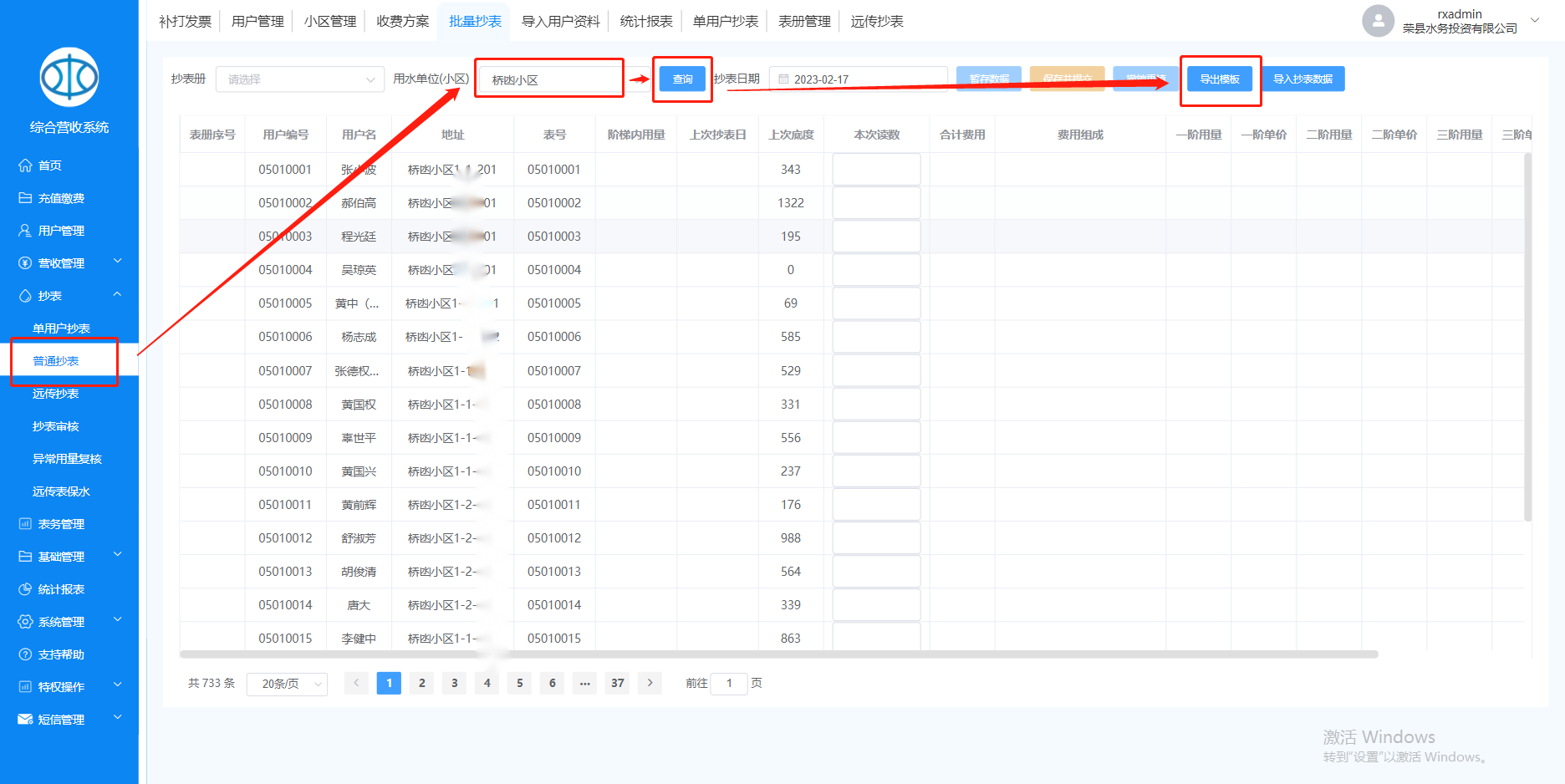Click user name 郝伯高 in table
This screenshot has width=1565, height=784.
coord(359,203)
